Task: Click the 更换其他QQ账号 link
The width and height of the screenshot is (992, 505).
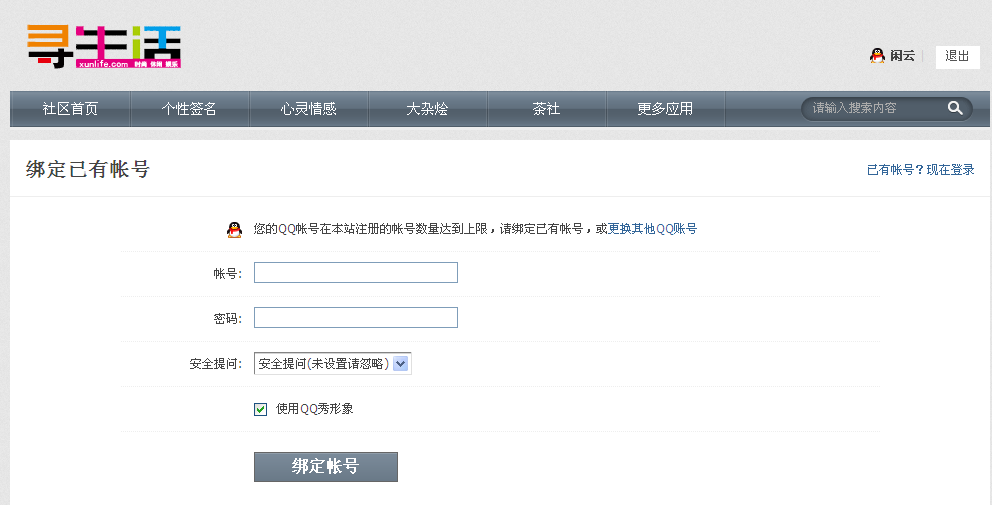Action: (x=652, y=229)
